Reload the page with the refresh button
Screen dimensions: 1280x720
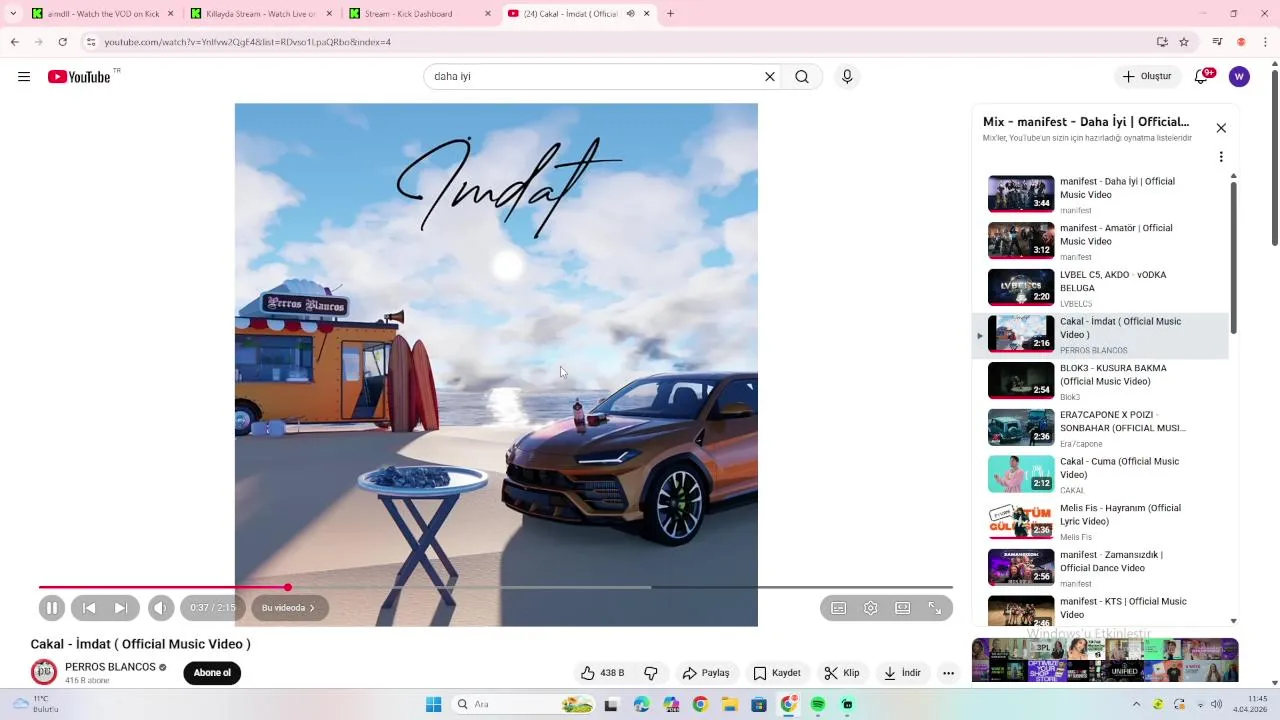(62, 42)
